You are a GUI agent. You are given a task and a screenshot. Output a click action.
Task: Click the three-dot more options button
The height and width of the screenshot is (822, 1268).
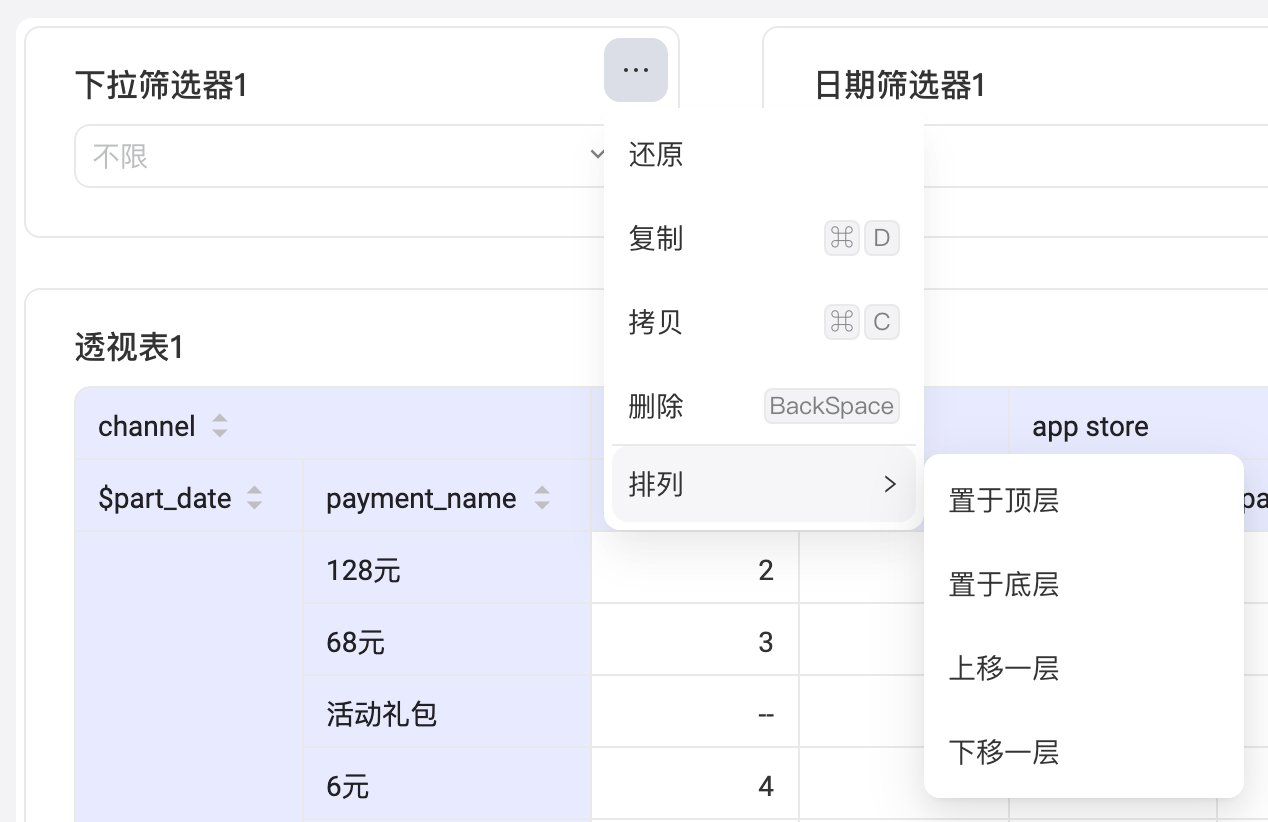click(636, 70)
